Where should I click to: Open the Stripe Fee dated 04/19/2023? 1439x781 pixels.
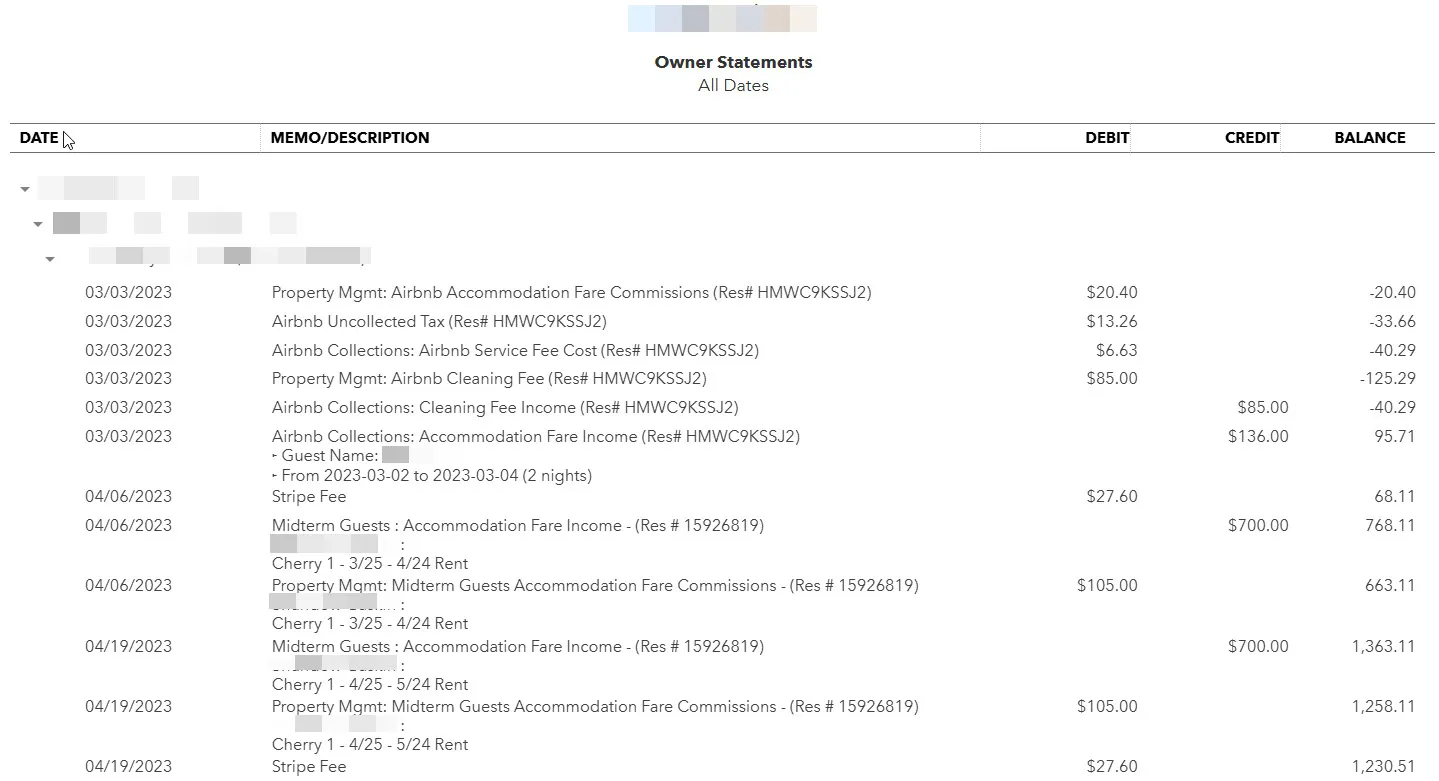[309, 767]
